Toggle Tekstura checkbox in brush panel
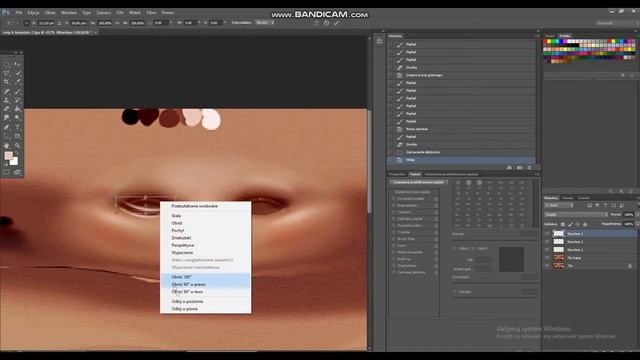Screen dimensions: 640x360 coord(393,212)
